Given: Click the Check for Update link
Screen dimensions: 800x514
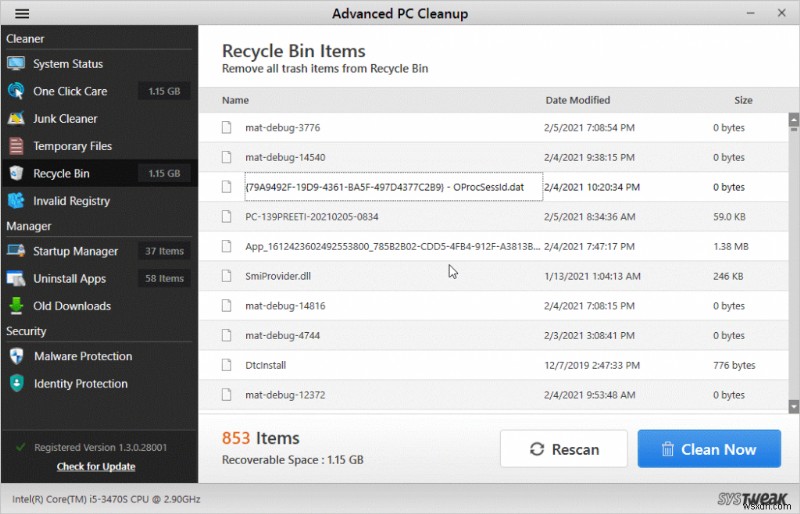Looking at the screenshot, I should click(96, 467).
